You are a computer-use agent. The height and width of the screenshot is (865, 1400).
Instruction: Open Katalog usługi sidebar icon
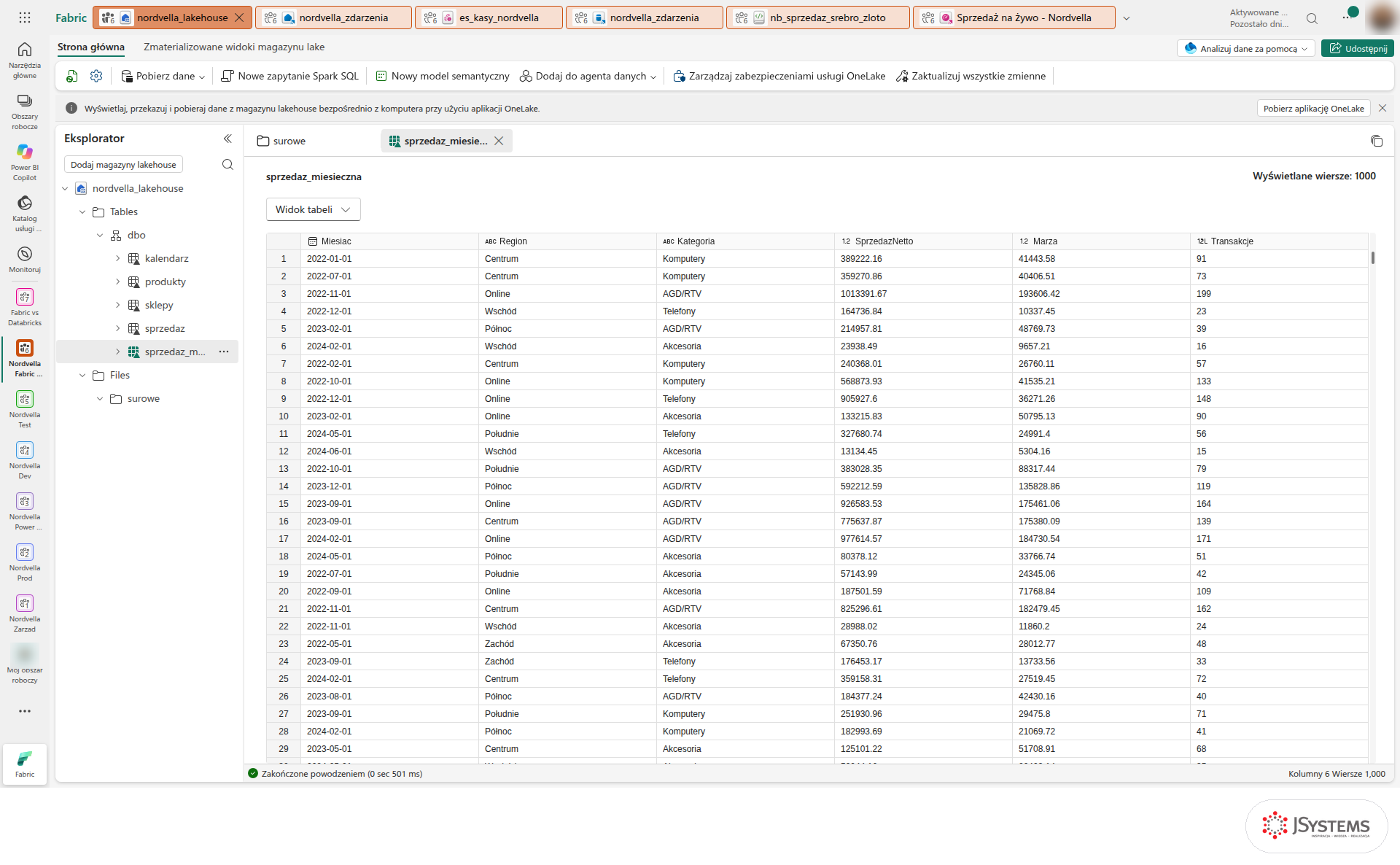click(25, 213)
